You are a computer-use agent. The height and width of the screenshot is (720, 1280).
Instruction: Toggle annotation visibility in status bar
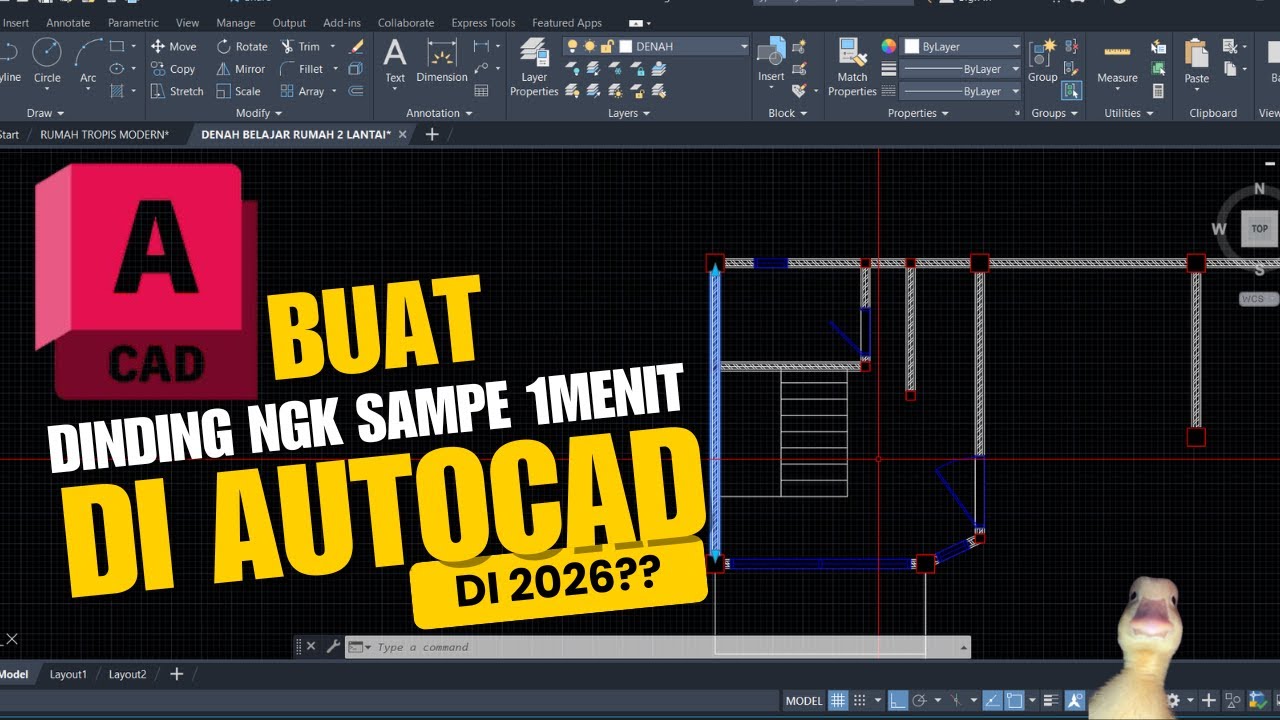tap(1075, 700)
